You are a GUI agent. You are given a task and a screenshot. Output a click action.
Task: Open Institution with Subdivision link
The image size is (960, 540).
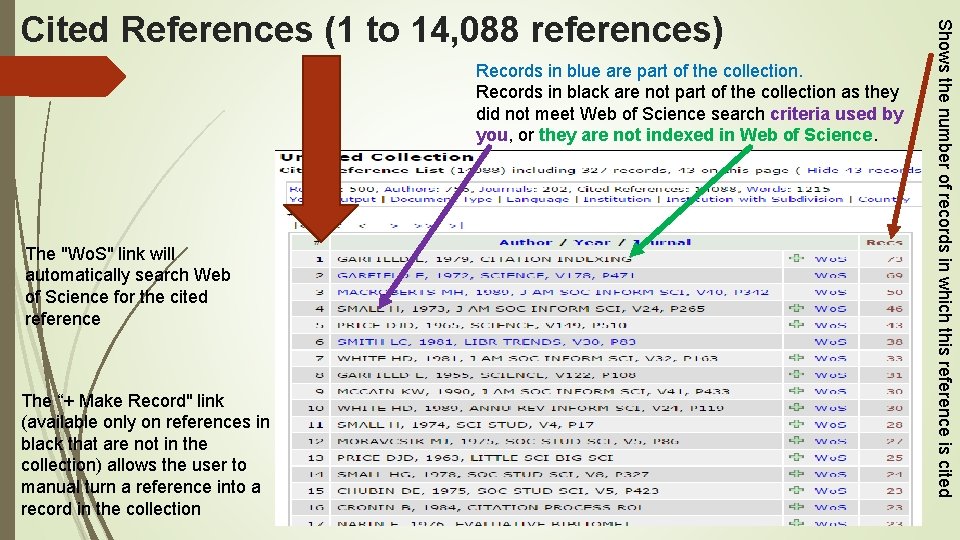754,199
